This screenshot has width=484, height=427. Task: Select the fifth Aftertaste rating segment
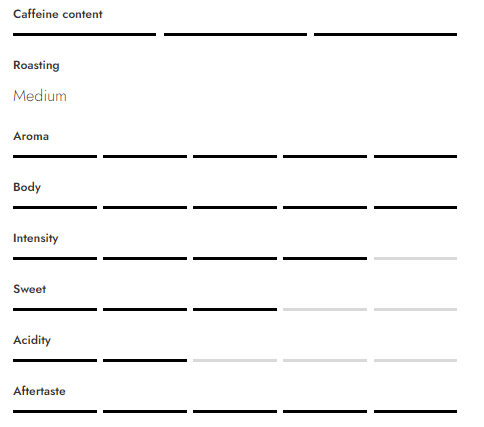click(x=415, y=411)
